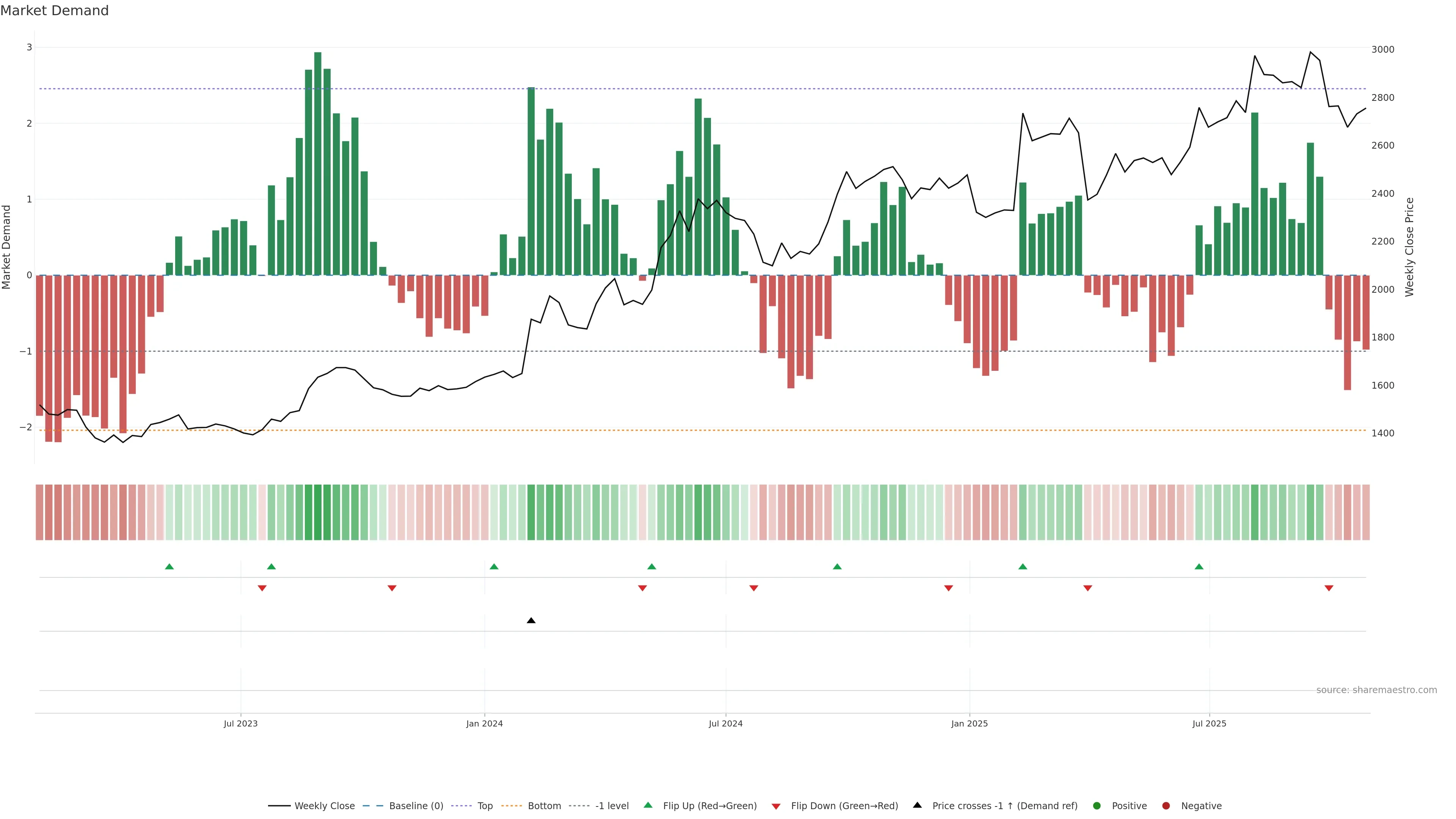Click the Jan 2025 x-axis label

tap(970, 723)
